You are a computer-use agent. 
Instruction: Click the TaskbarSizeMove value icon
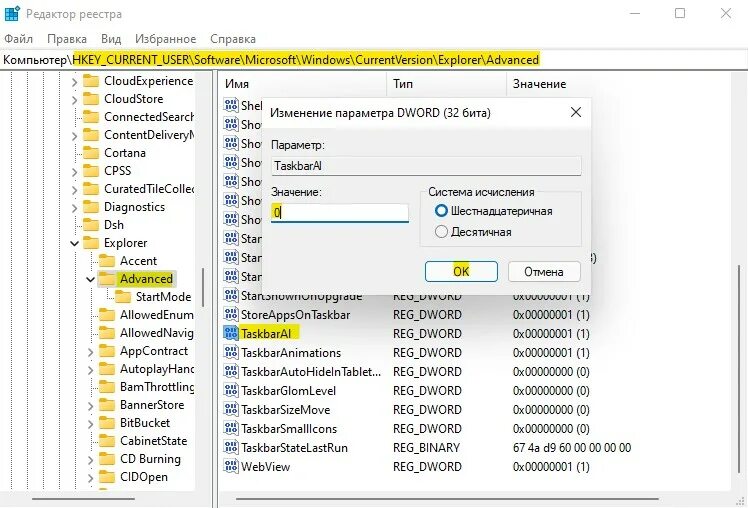pos(231,409)
